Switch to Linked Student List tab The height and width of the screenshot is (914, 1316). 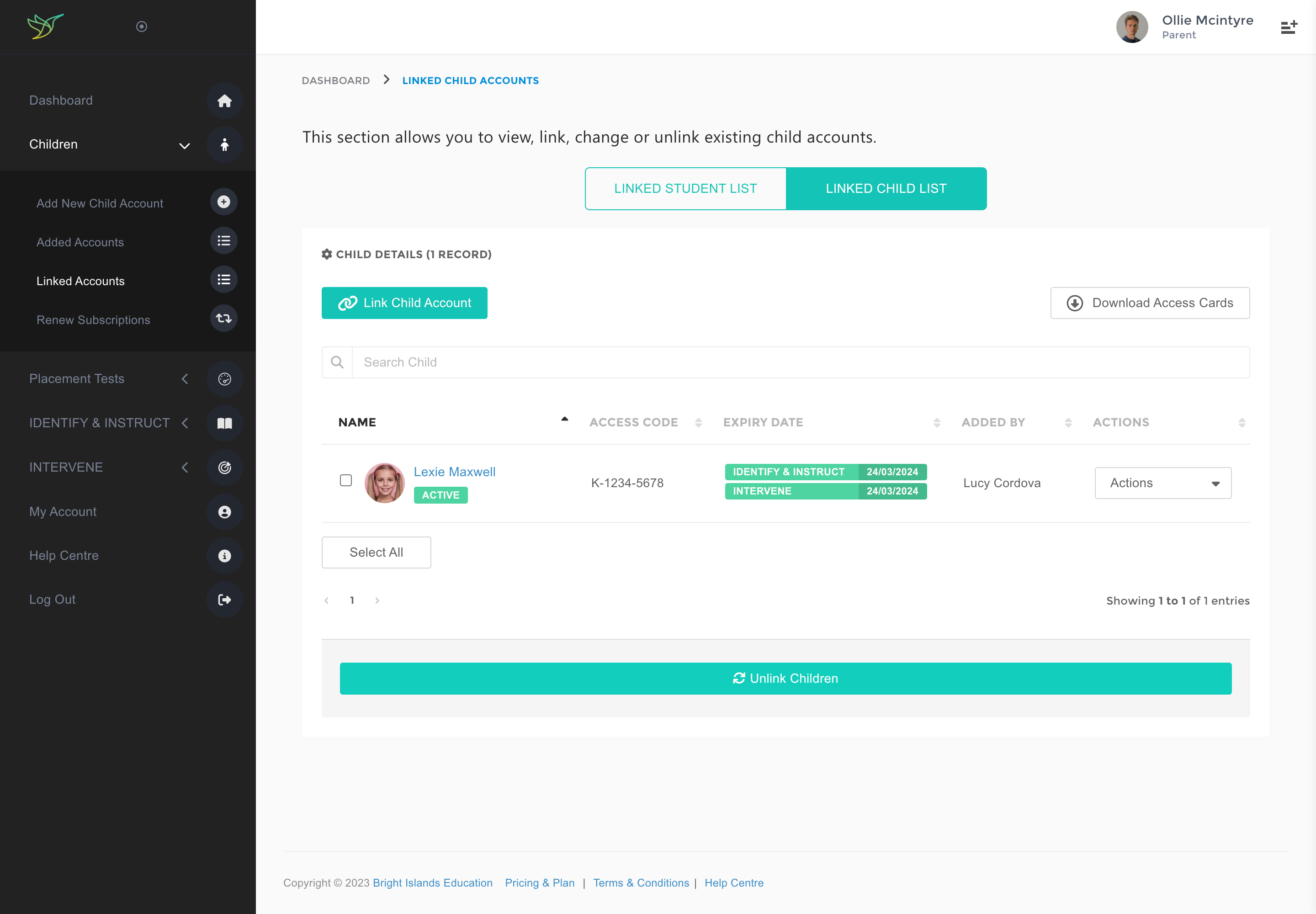point(685,188)
